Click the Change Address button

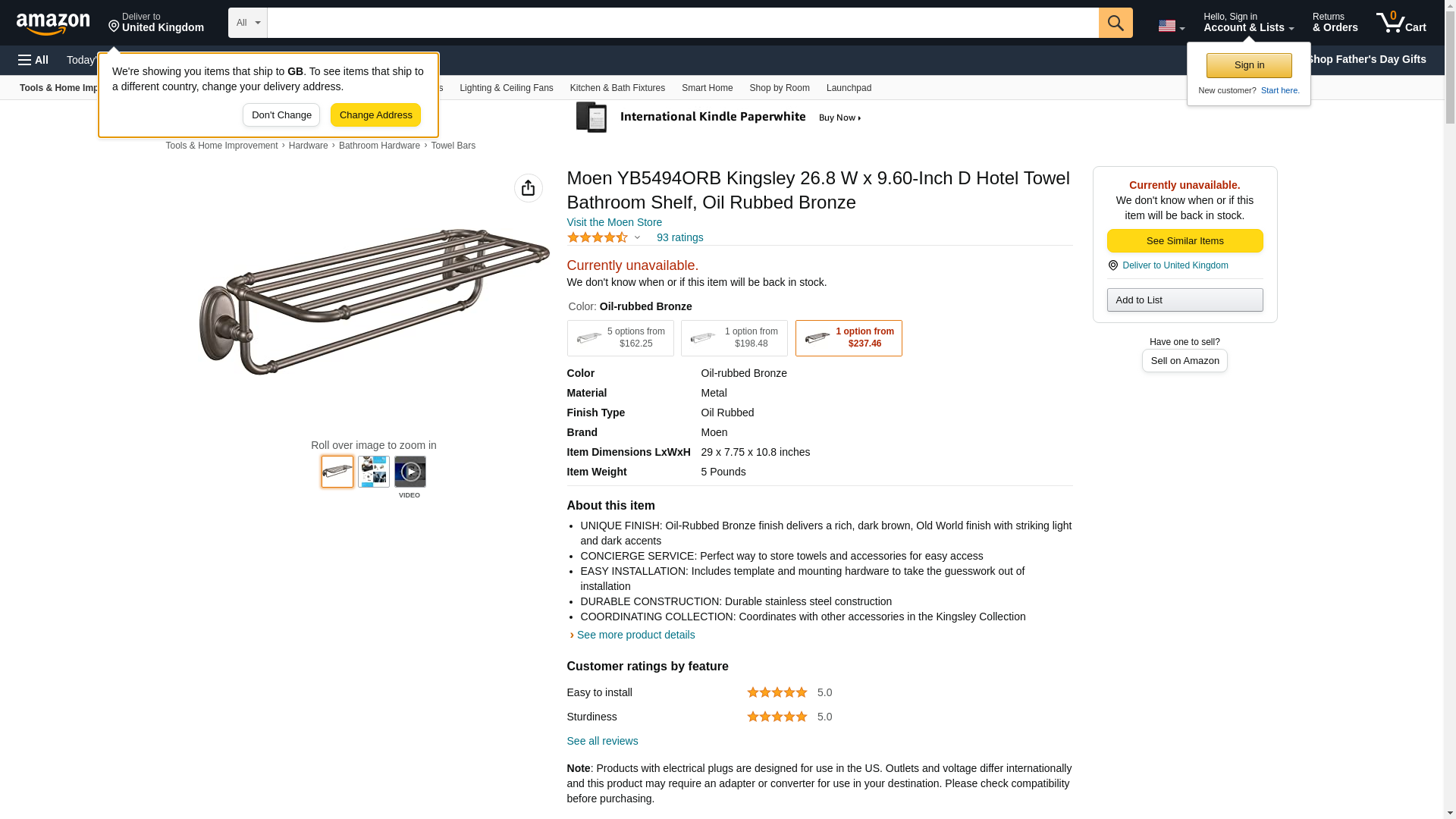pos(375,115)
